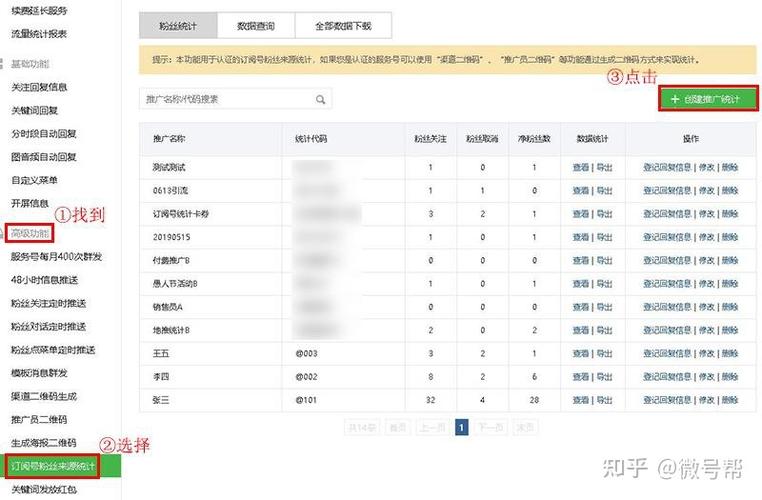This screenshot has height=500, width=762.
Task: Click 登记回复信息 in the 李四 row
Action: 667,377
